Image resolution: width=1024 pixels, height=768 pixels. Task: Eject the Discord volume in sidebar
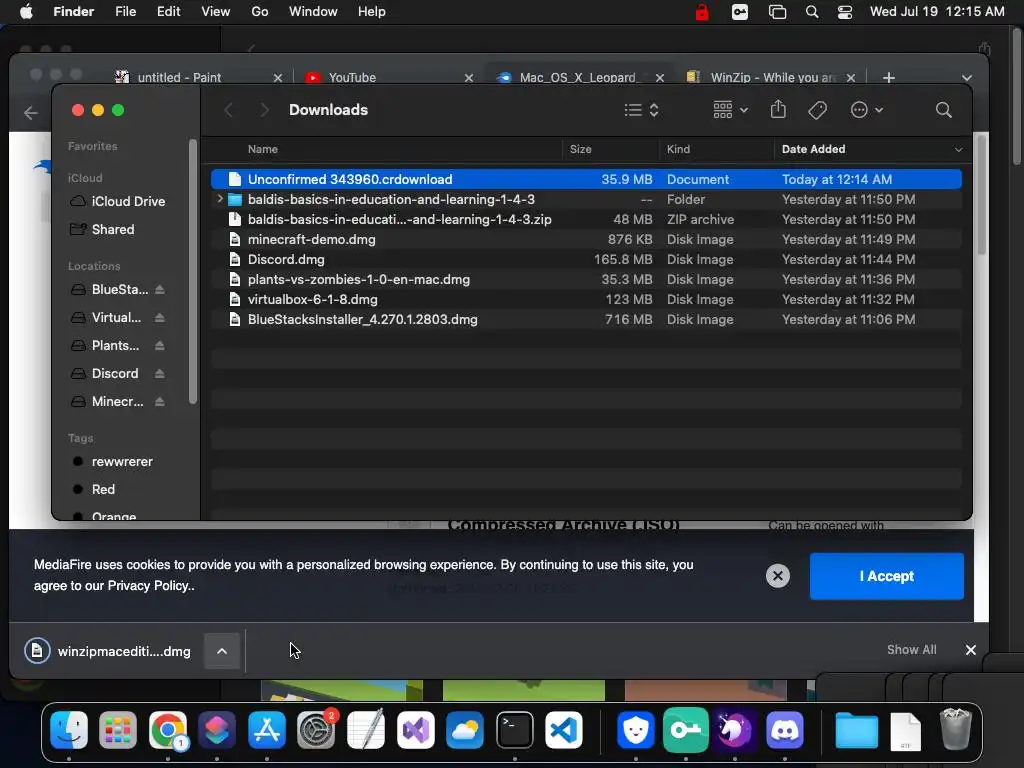160,374
